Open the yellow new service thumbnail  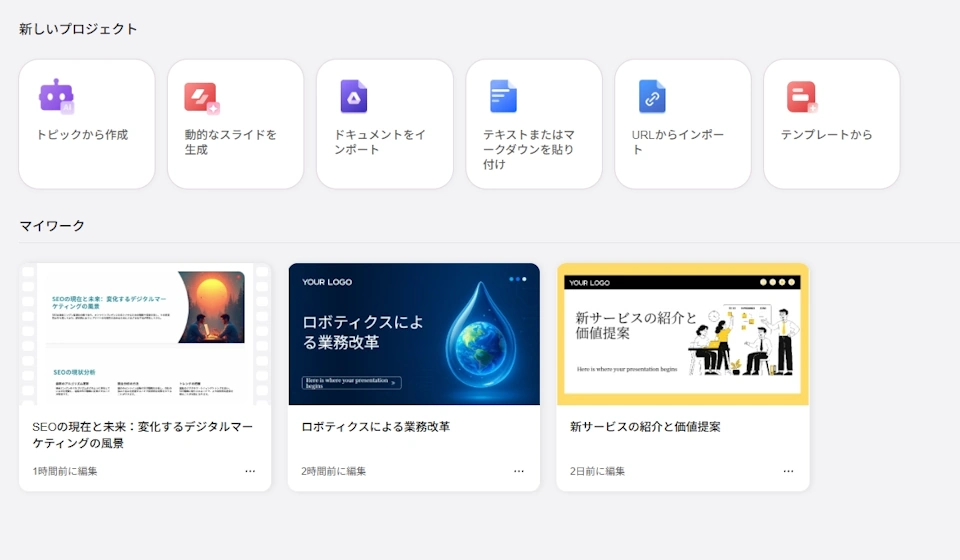point(683,334)
